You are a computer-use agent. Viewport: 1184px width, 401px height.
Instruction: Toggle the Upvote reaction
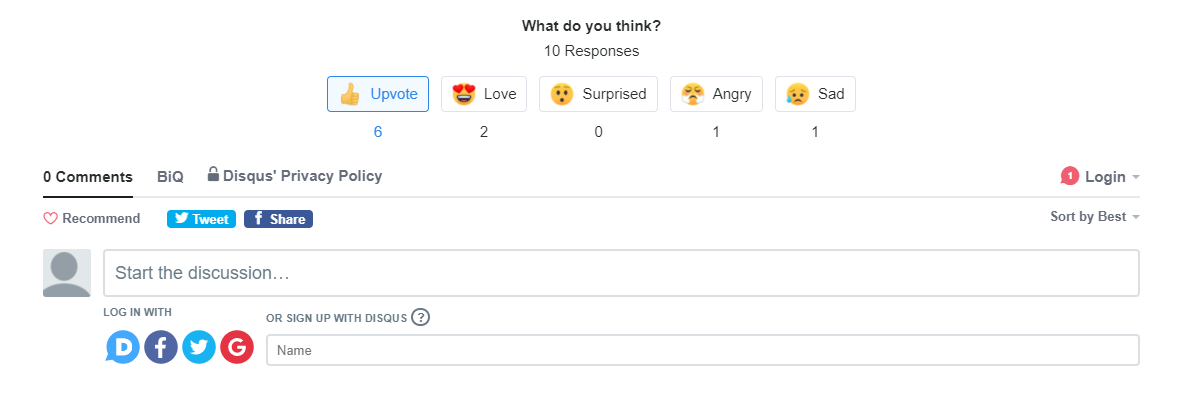pyautogui.click(x=378, y=94)
